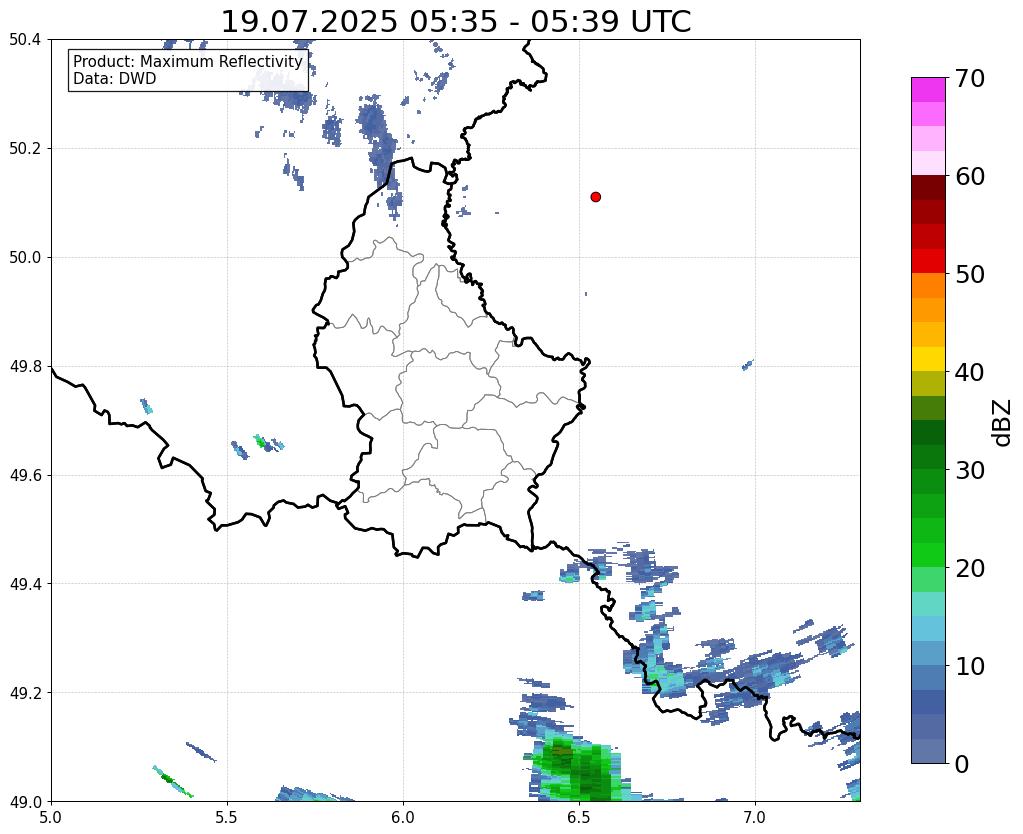Click the 49.4 latitude axis label
Image resolution: width=1023 pixels, height=834 pixels.
click(25, 584)
